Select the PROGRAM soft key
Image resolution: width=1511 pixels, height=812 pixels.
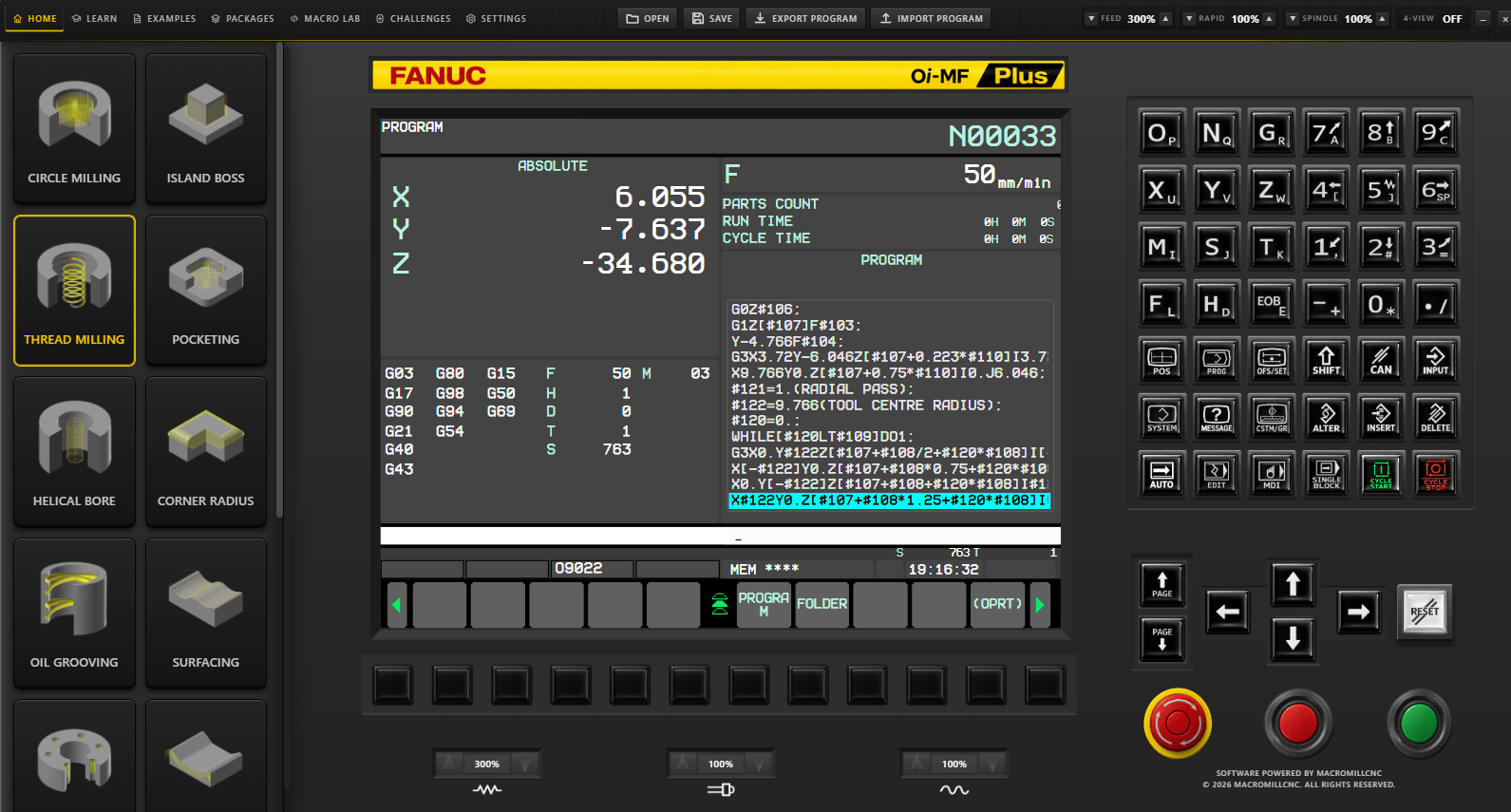(x=764, y=605)
